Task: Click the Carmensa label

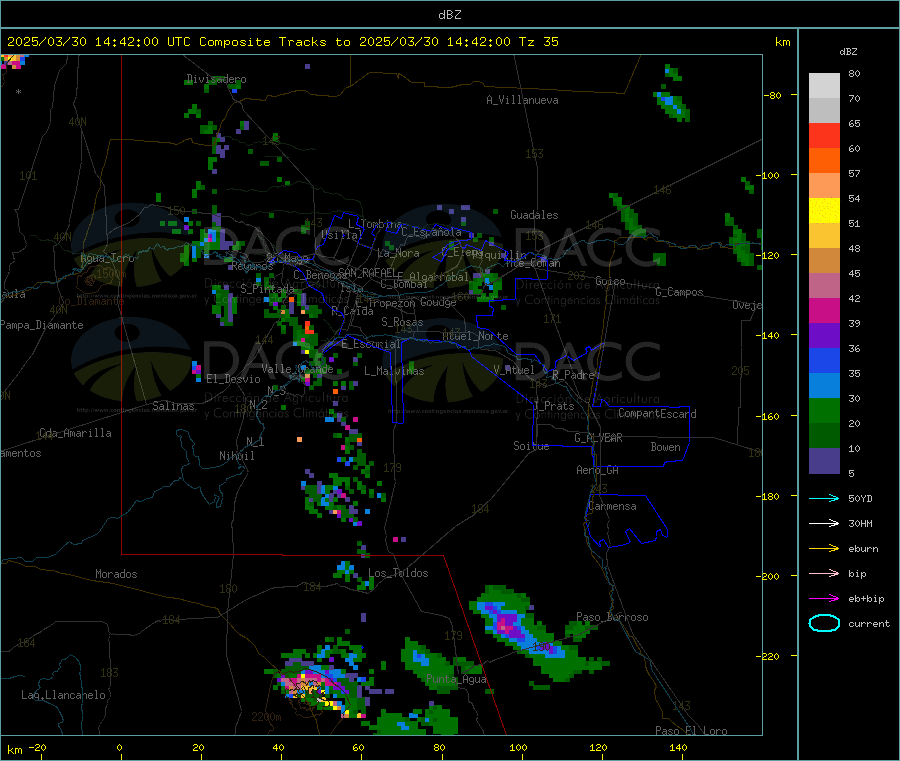Action: click(x=612, y=506)
